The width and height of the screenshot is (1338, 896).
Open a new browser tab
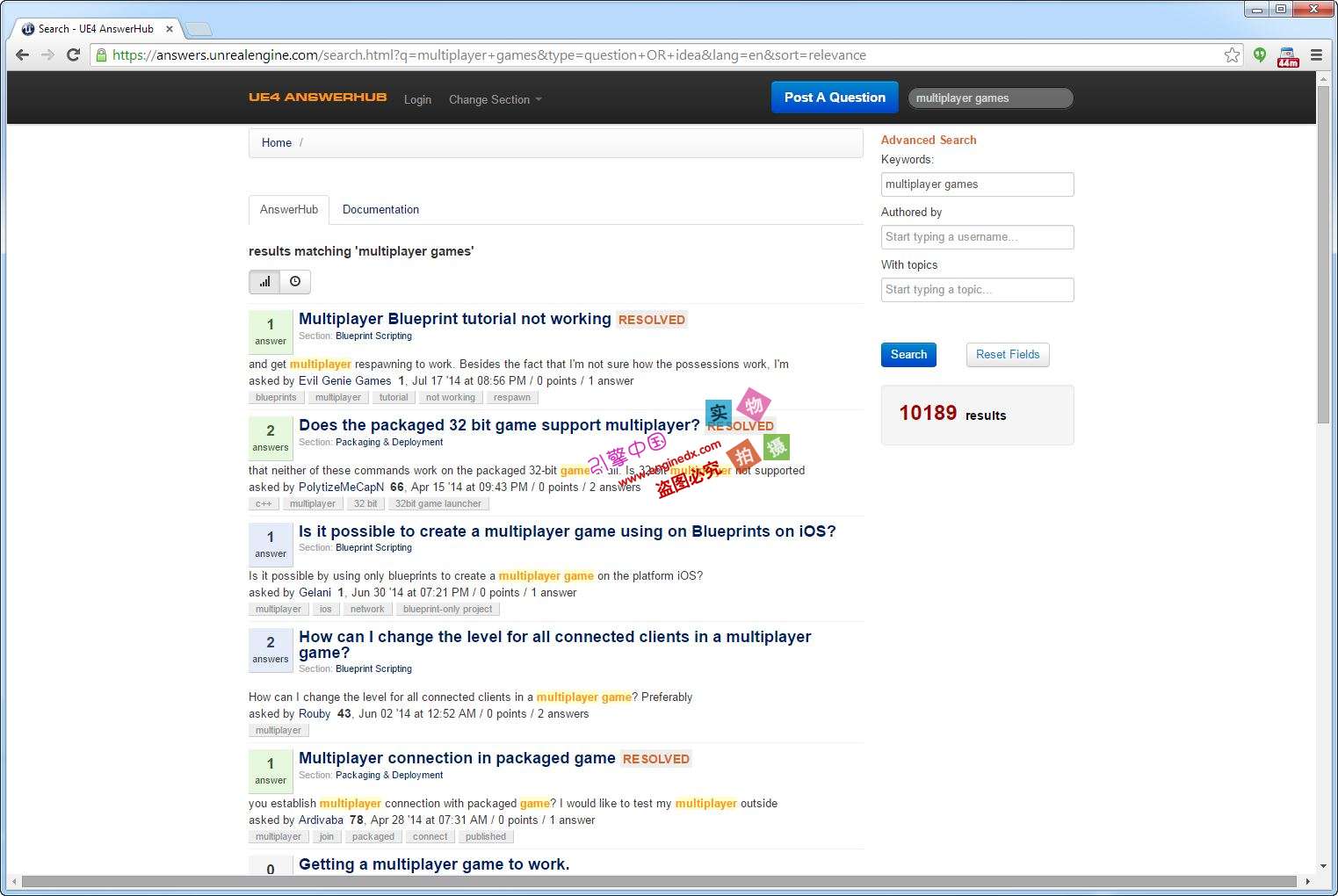click(199, 29)
